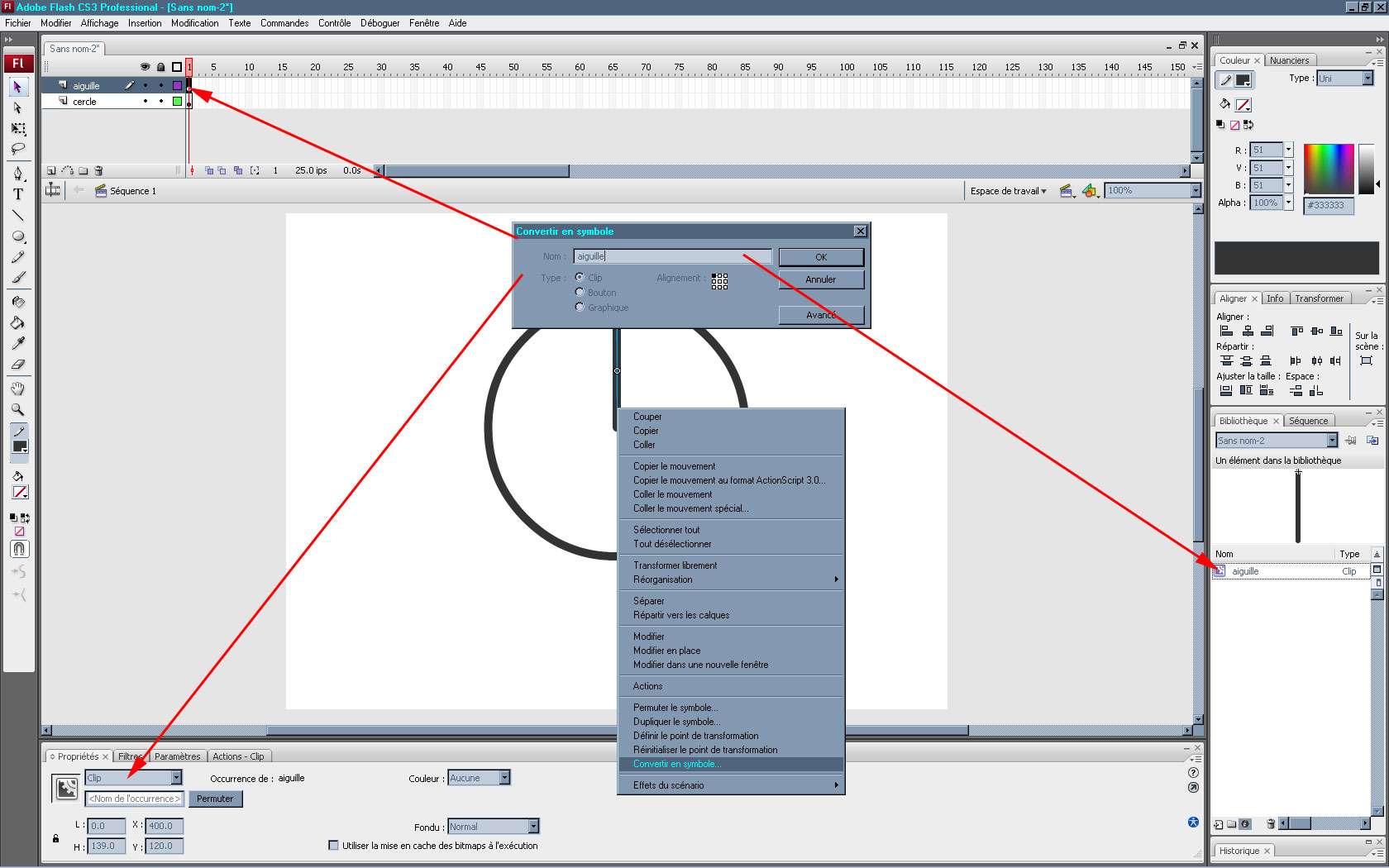Viewport: 1389px width, 868px height.
Task: Click the occurrence name field
Action: coord(134,799)
